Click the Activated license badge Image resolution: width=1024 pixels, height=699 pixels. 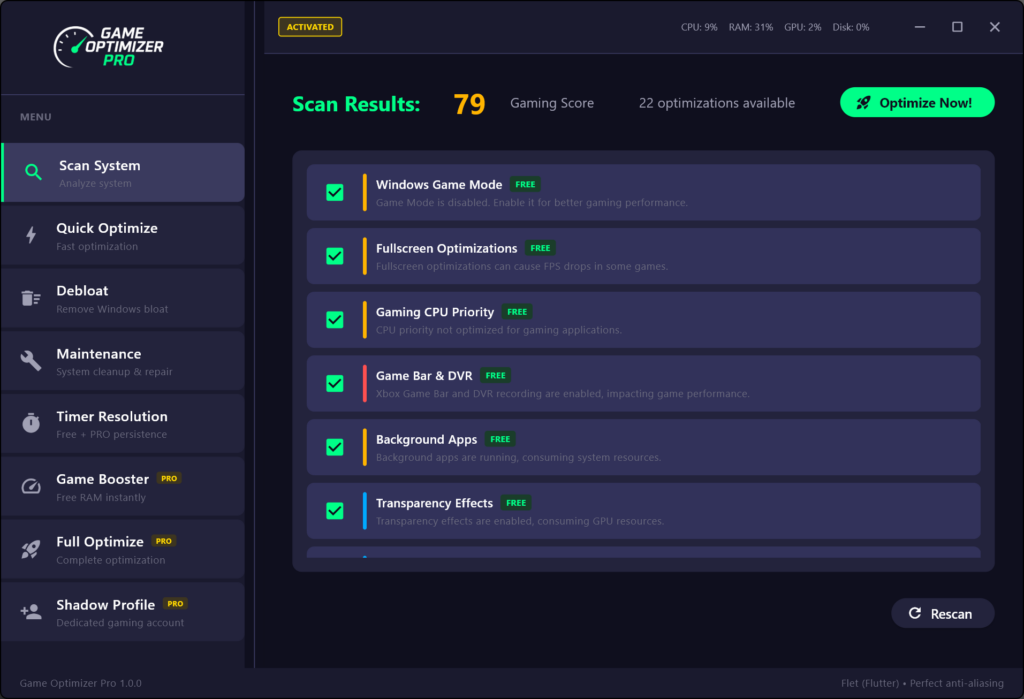point(310,27)
